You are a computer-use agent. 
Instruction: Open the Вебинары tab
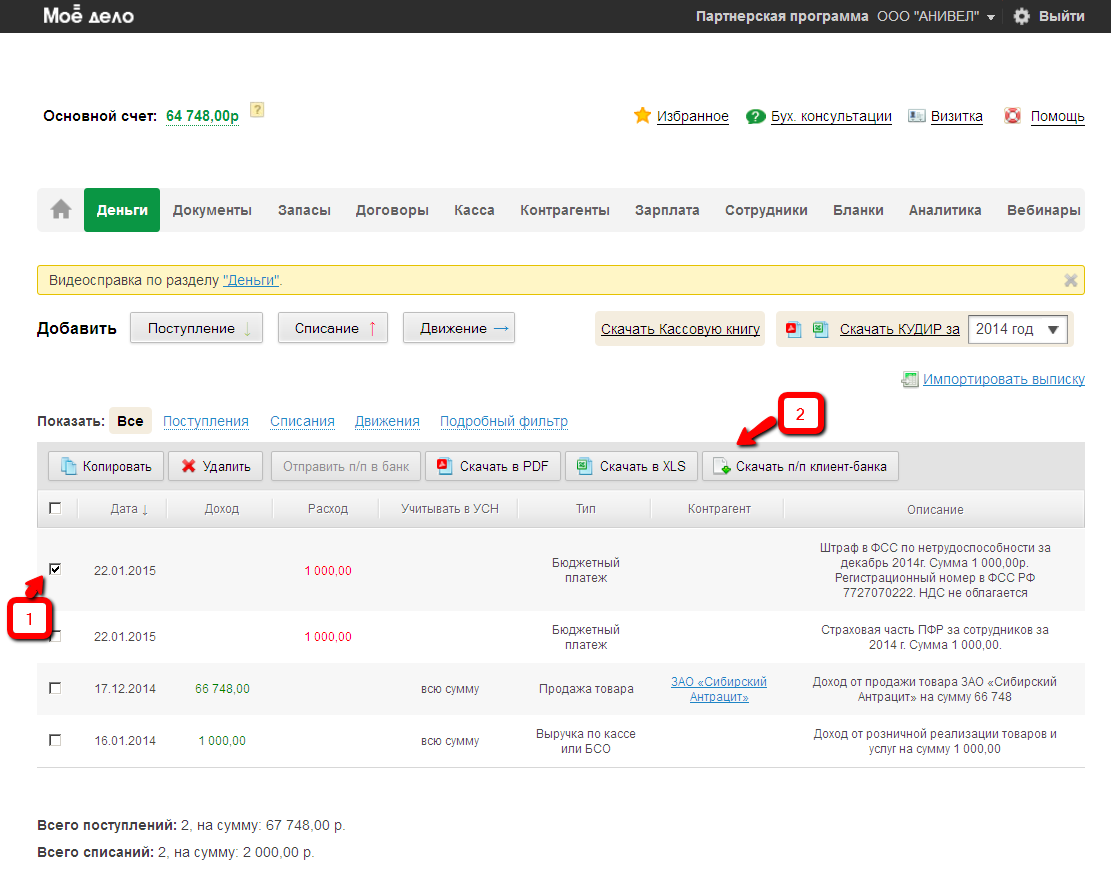[x=1044, y=210]
